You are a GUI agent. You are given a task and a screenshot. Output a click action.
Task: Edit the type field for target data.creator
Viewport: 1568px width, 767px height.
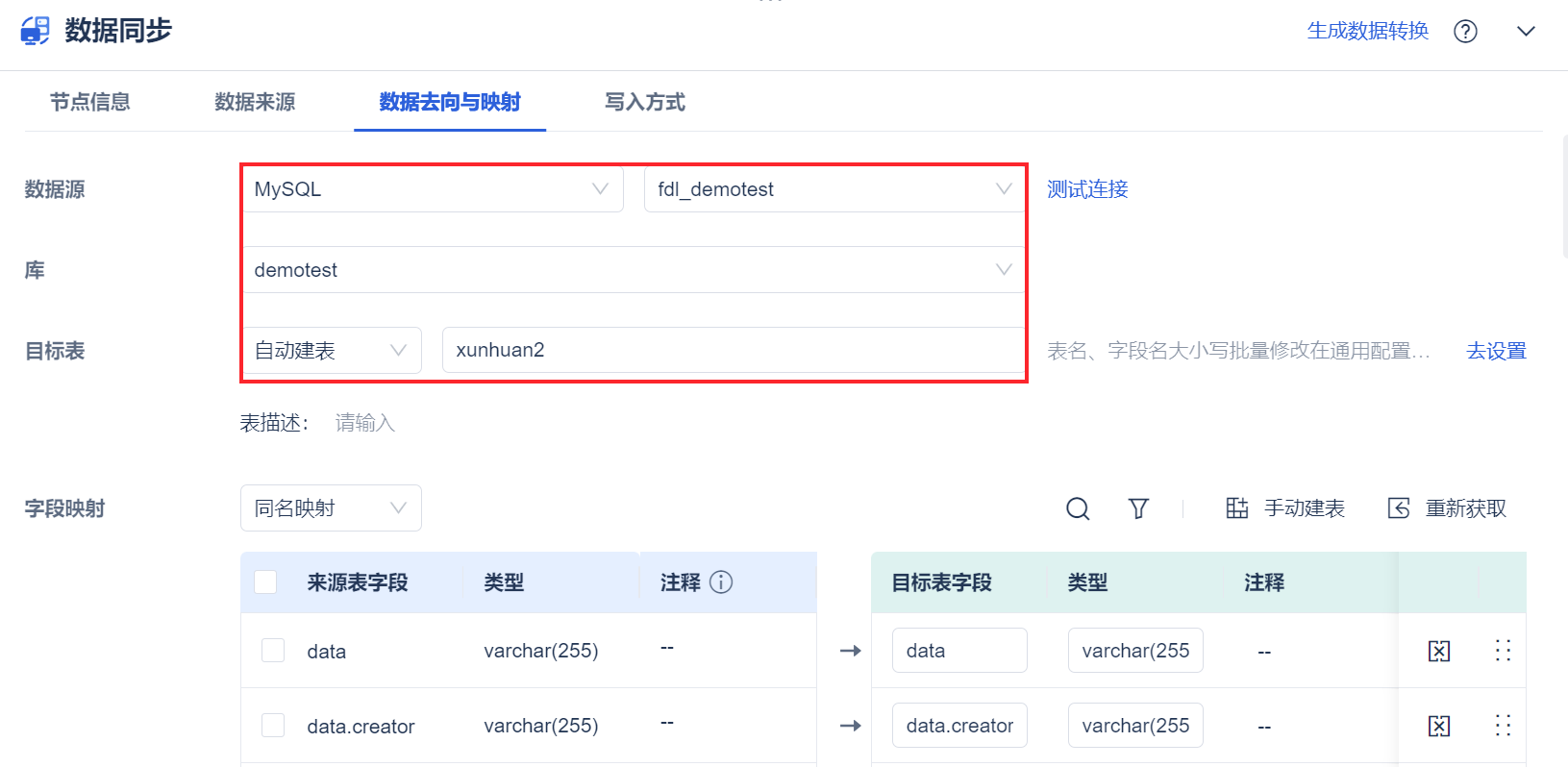[x=1135, y=726]
